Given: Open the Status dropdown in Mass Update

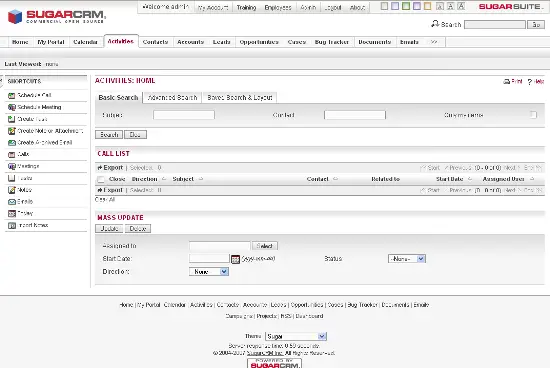Looking at the screenshot, I should pyautogui.click(x=407, y=259).
